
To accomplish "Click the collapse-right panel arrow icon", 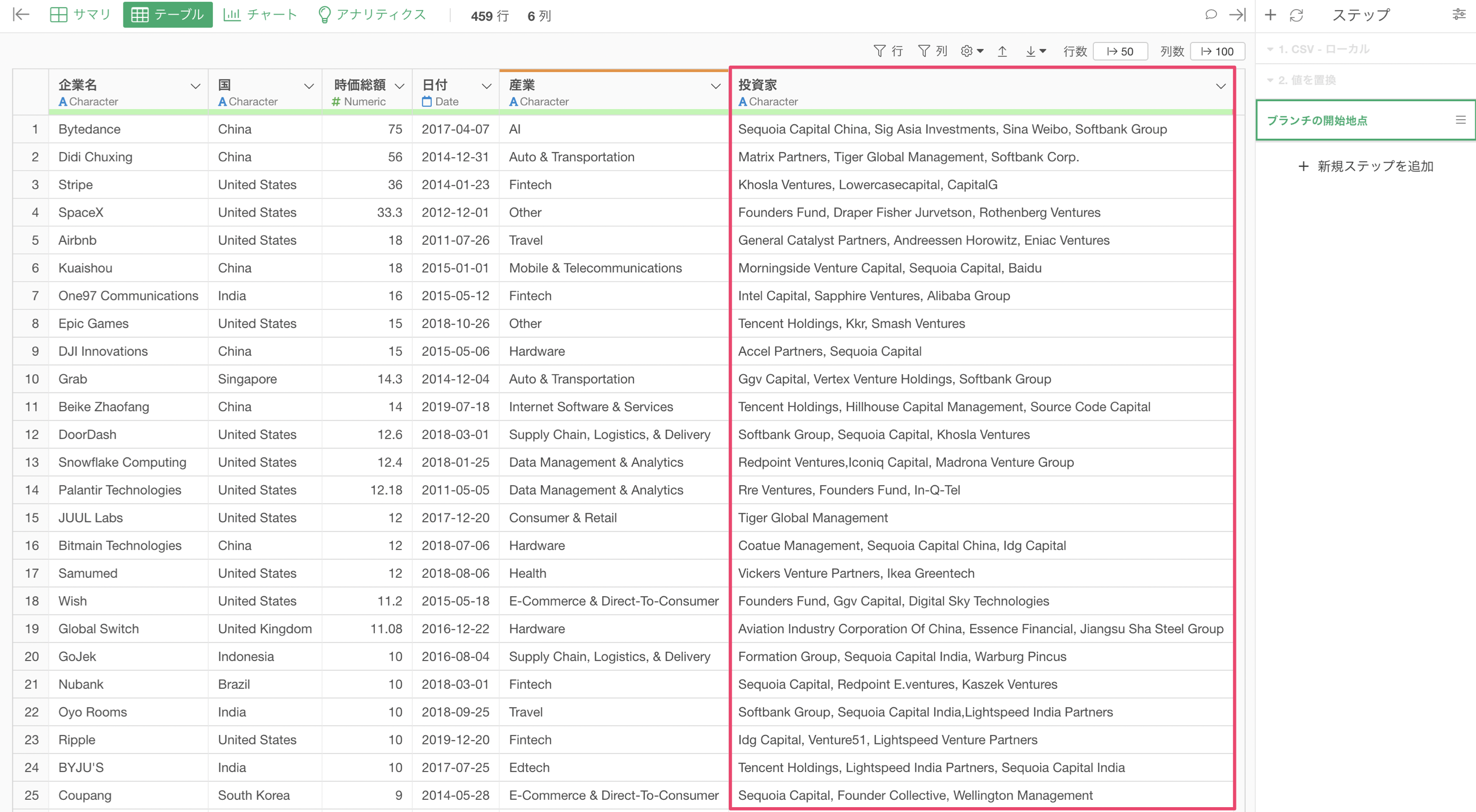I will click(x=1237, y=14).
